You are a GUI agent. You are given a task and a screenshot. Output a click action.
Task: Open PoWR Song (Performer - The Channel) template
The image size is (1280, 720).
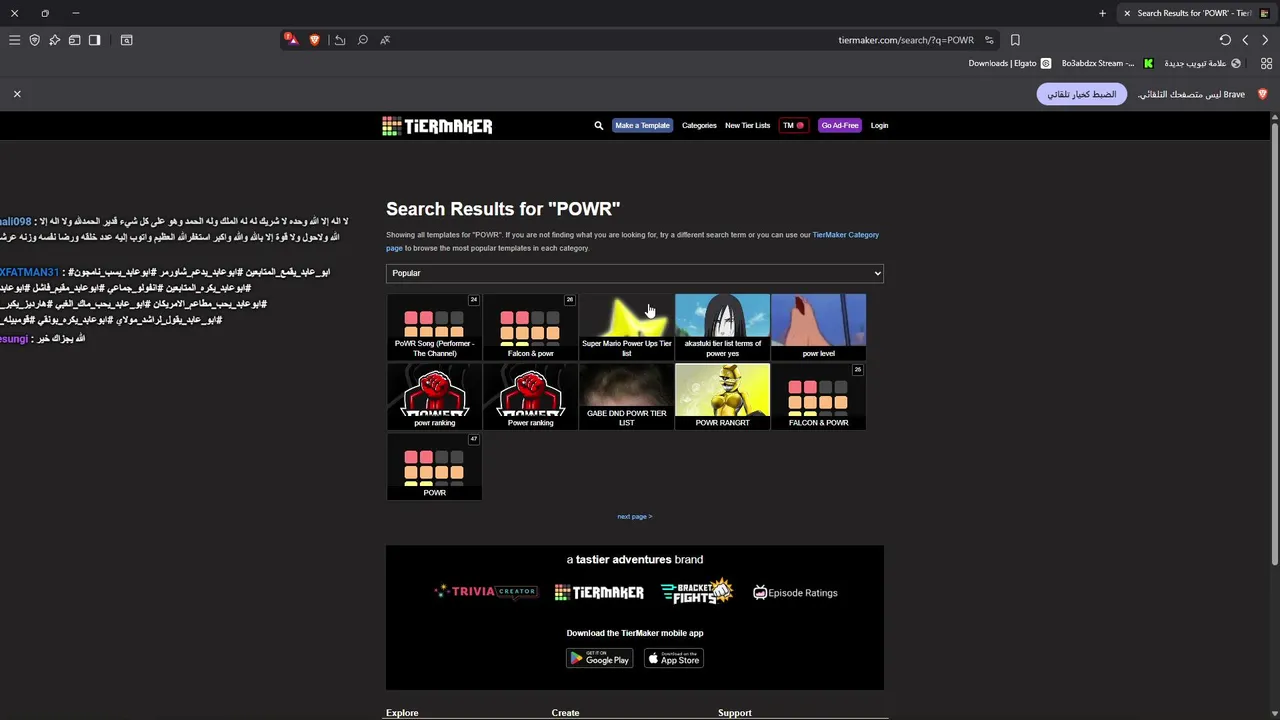click(x=434, y=326)
